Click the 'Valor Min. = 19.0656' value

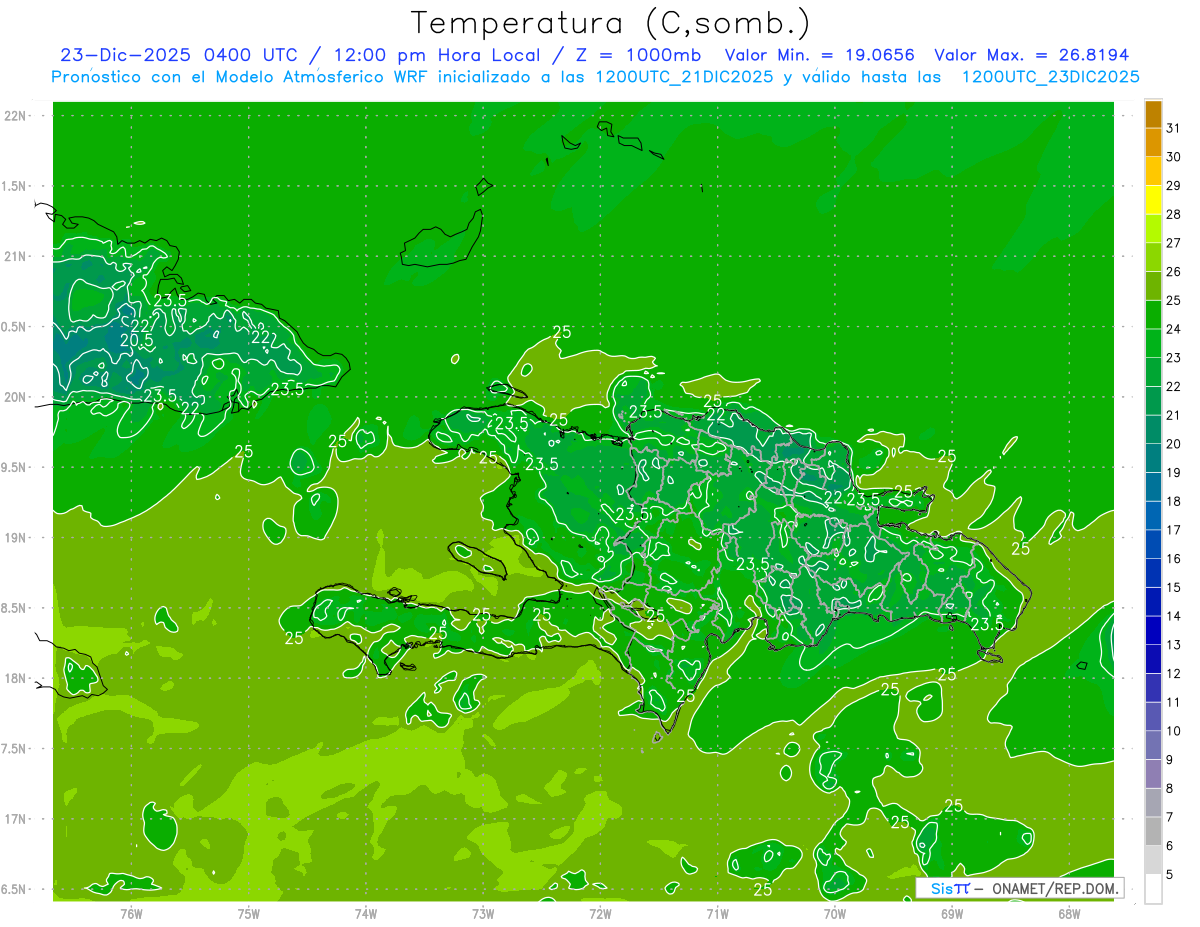(819, 55)
